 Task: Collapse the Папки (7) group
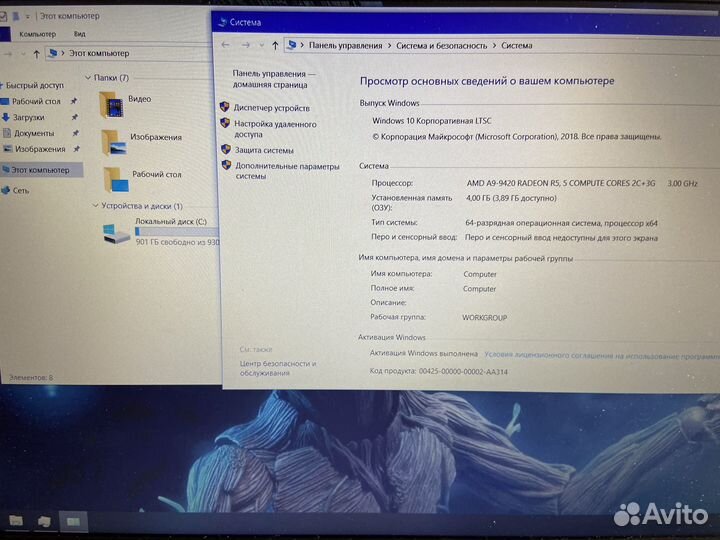(x=88, y=78)
